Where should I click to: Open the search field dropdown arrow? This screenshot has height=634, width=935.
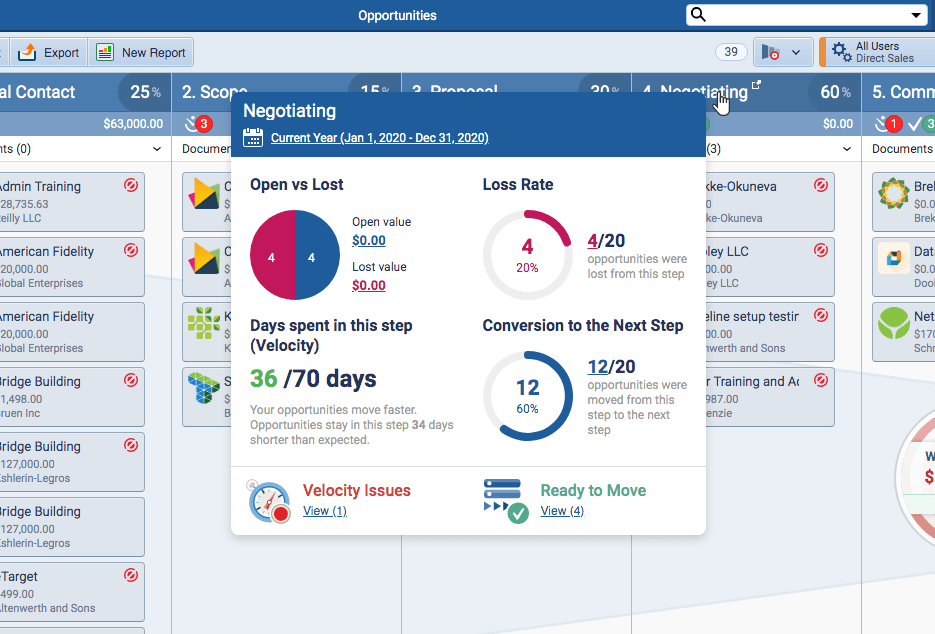(x=916, y=15)
